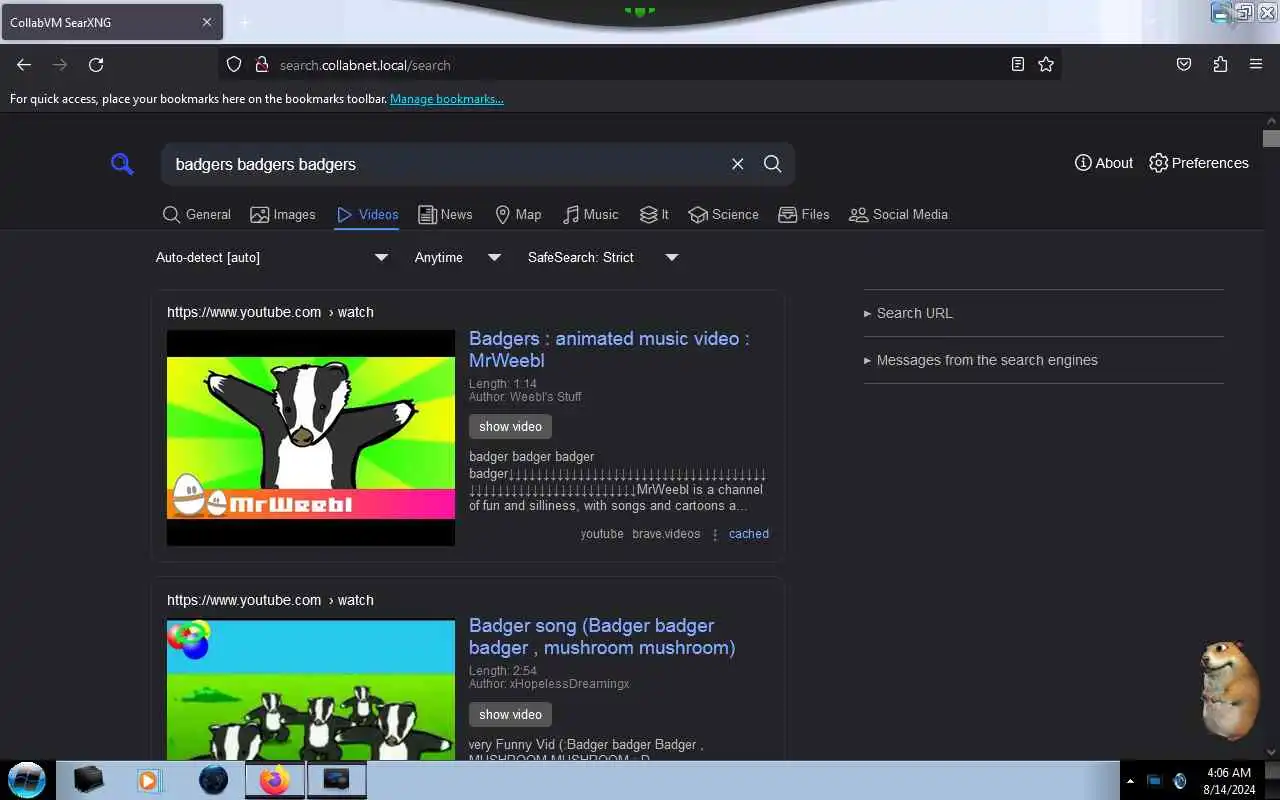Switch to the Map category
This screenshot has height=800, width=1280.
coord(518,214)
